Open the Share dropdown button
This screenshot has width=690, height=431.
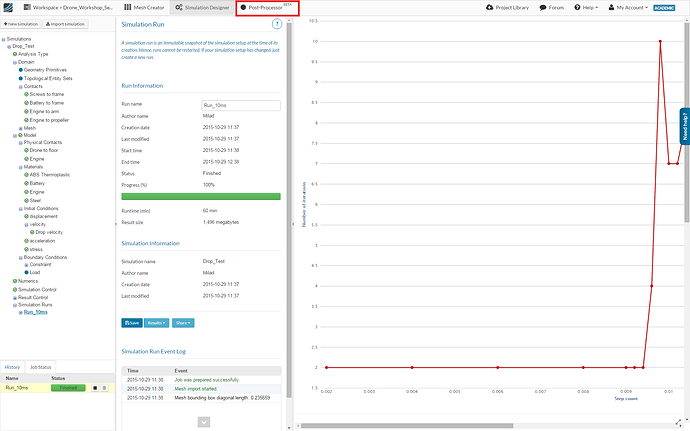click(183, 323)
